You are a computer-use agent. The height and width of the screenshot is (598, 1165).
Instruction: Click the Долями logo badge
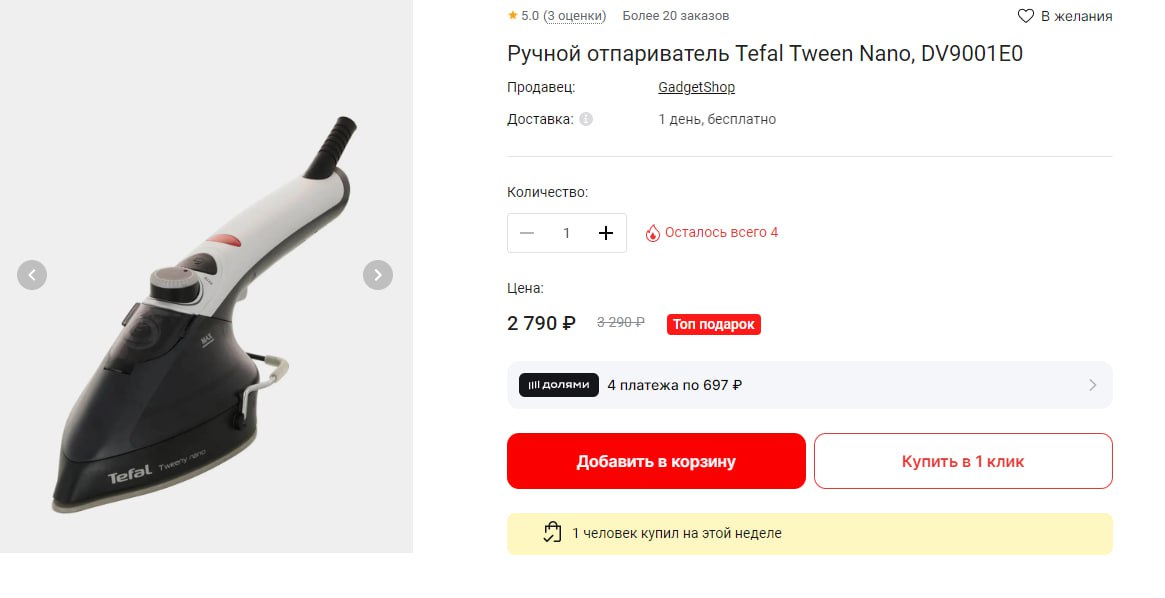559,385
